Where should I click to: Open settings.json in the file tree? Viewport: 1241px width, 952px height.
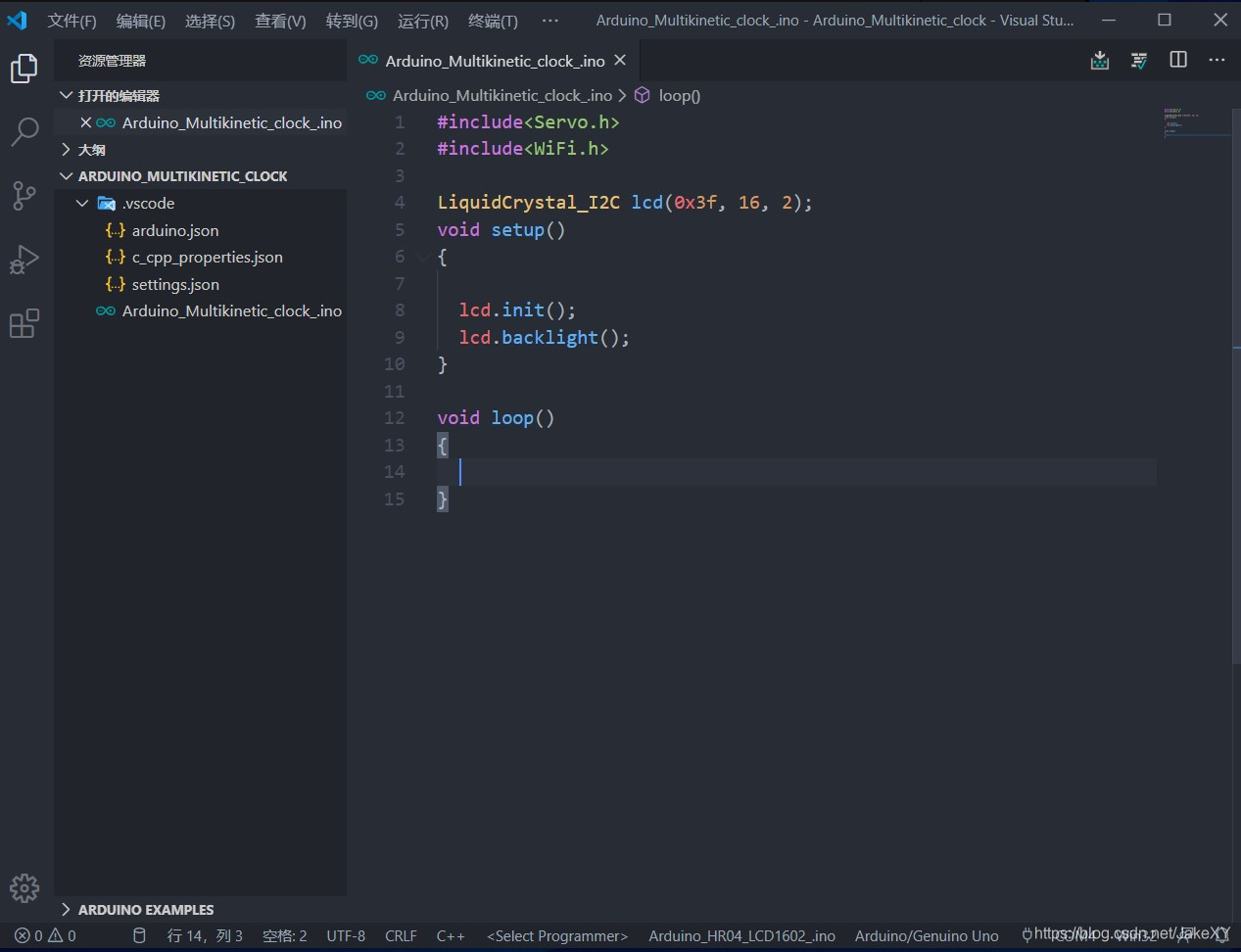tap(175, 284)
